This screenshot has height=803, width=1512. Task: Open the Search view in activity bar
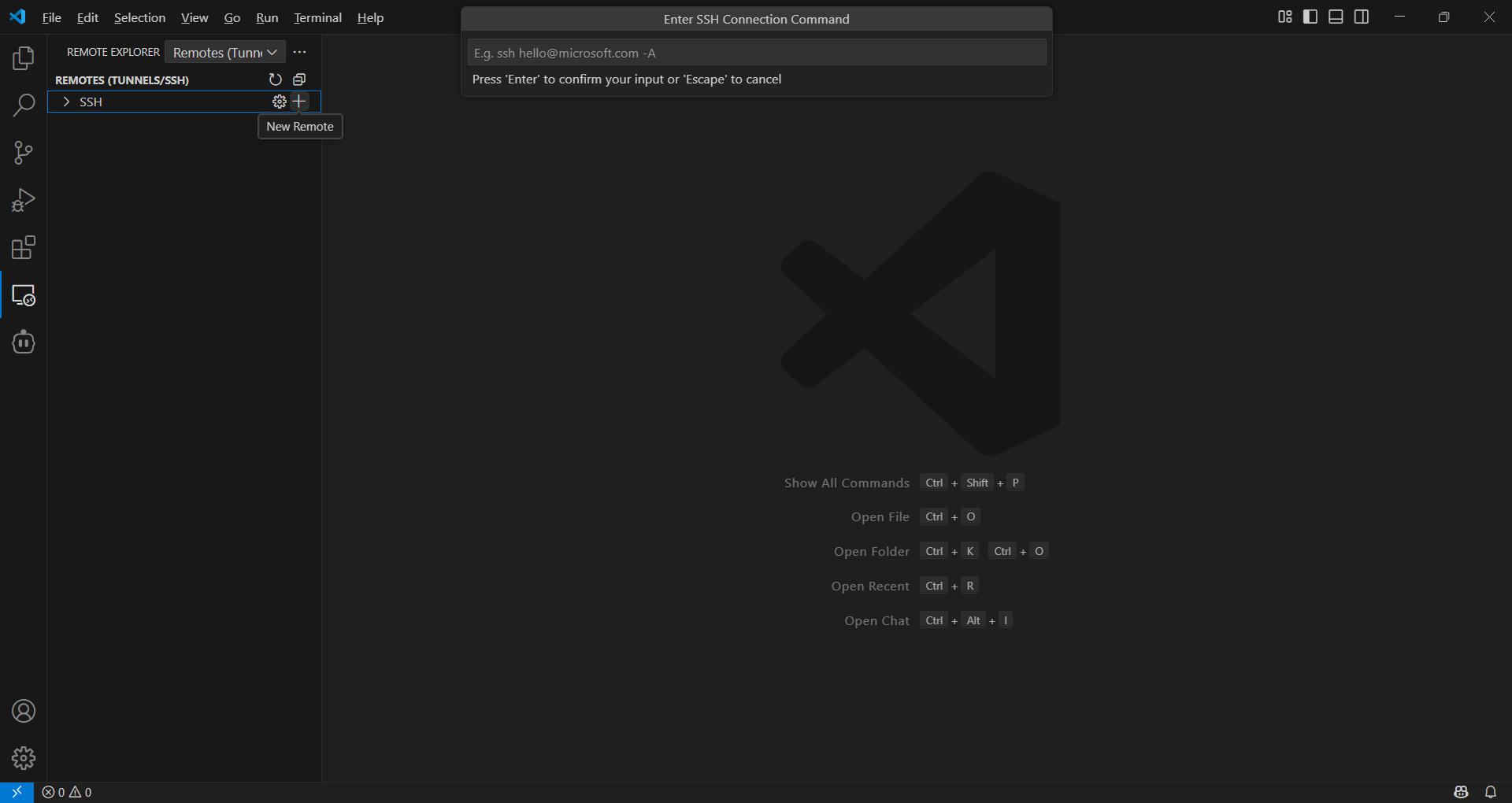click(24, 105)
